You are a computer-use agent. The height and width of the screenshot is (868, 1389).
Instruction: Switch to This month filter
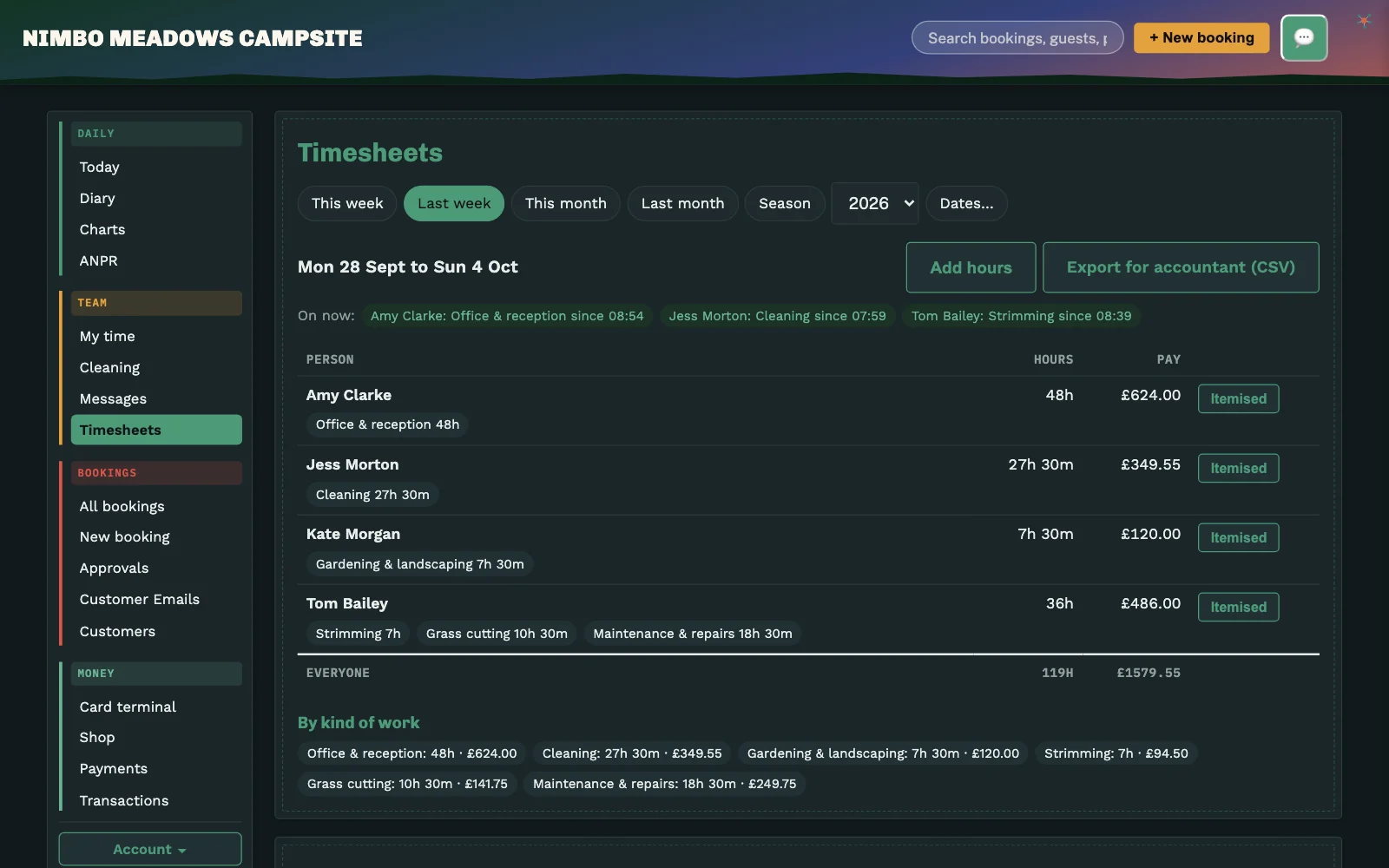pyautogui.click(x=566, y=203)
